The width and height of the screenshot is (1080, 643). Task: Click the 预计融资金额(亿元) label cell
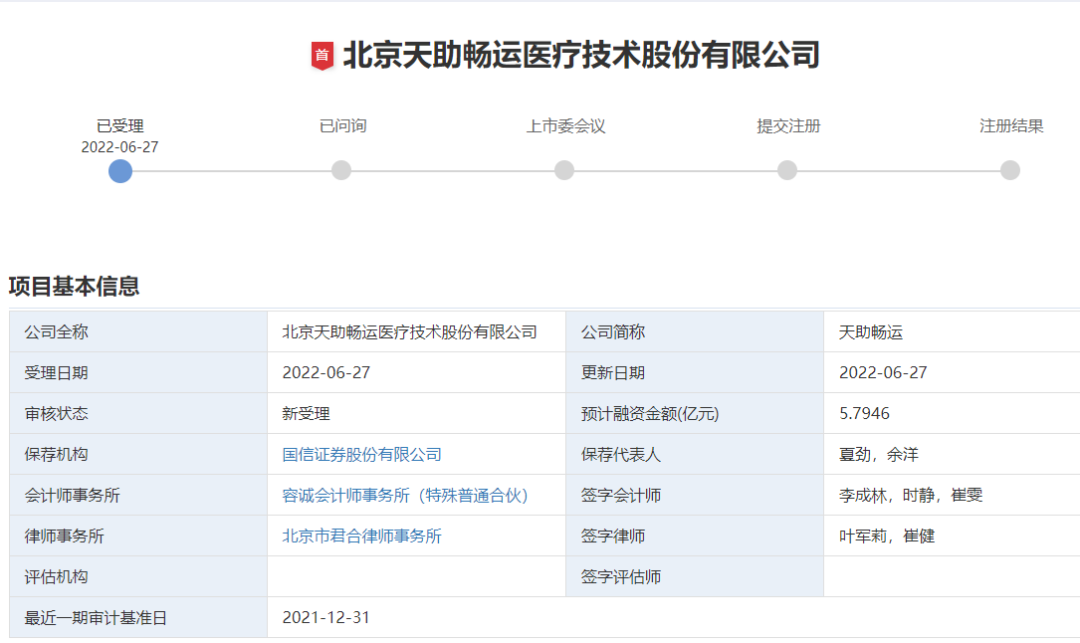(x=694, y=413)
